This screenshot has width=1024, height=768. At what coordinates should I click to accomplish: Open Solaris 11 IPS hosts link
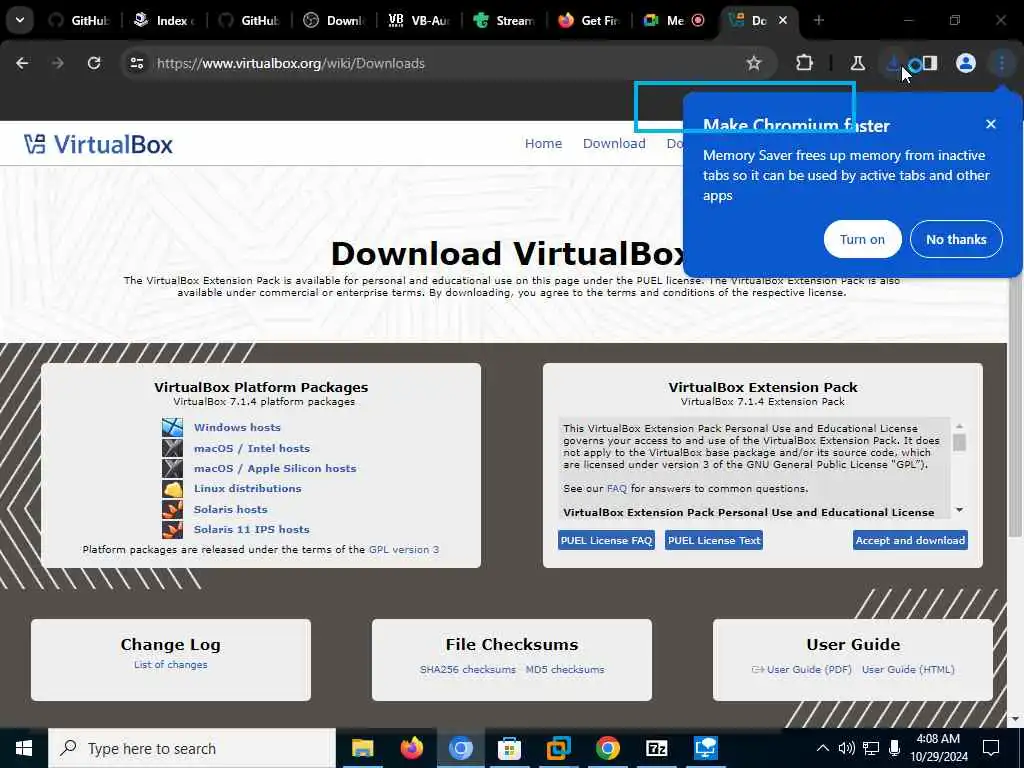[x=251, y=529]
